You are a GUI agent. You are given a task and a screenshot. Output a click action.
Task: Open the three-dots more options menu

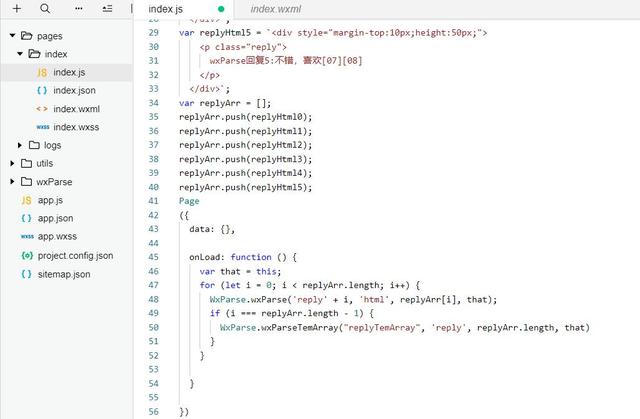(79, 8)
